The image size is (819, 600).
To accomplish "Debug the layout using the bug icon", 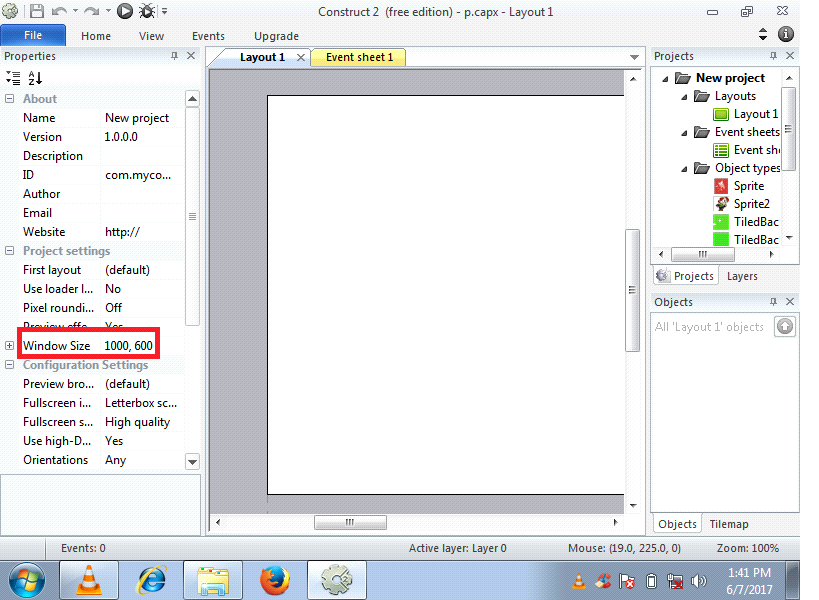I will click(147, 11).
